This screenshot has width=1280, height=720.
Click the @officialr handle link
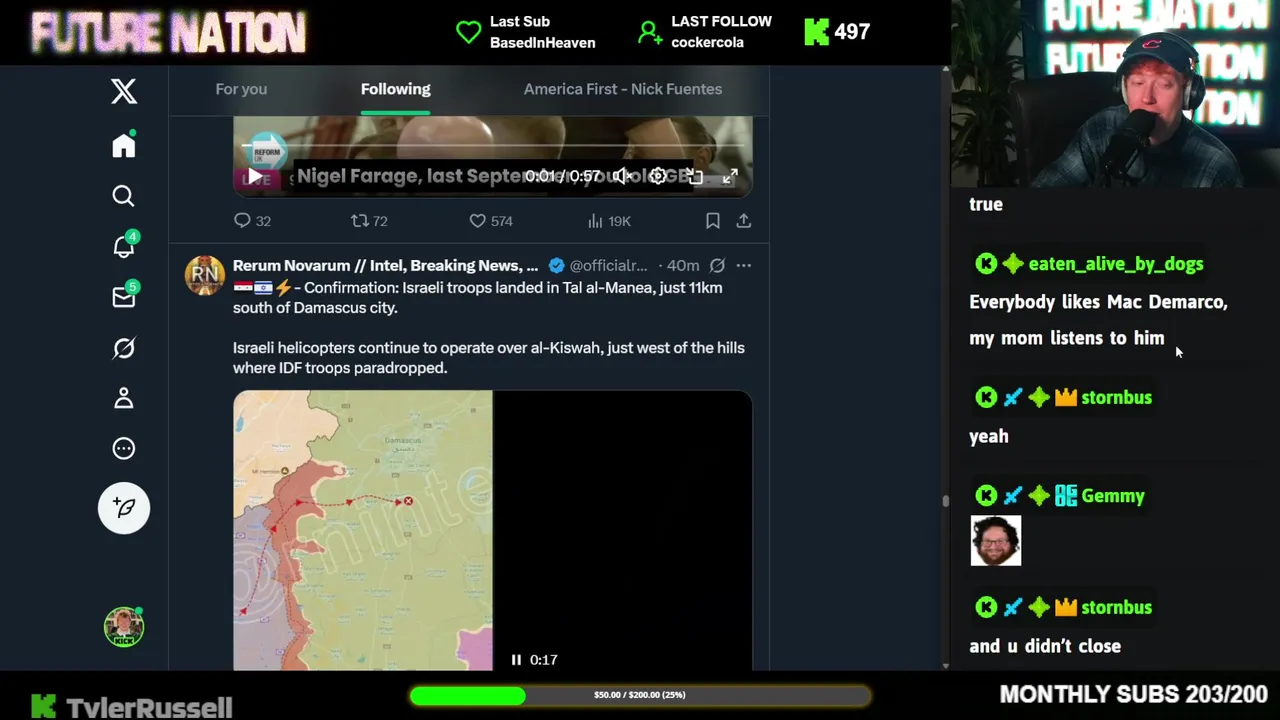[608, 266]
